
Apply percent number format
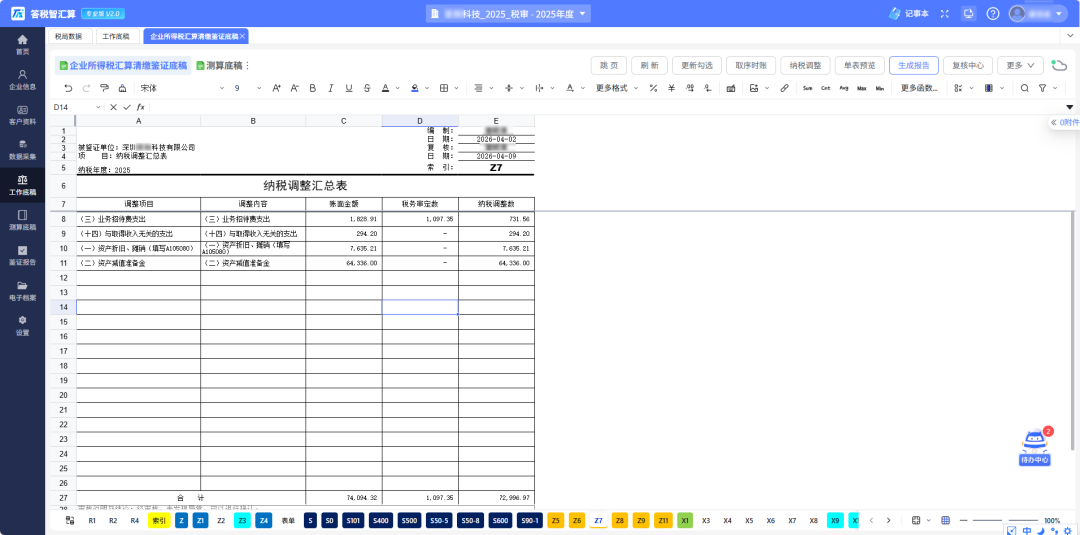click(x=653, y=88)
